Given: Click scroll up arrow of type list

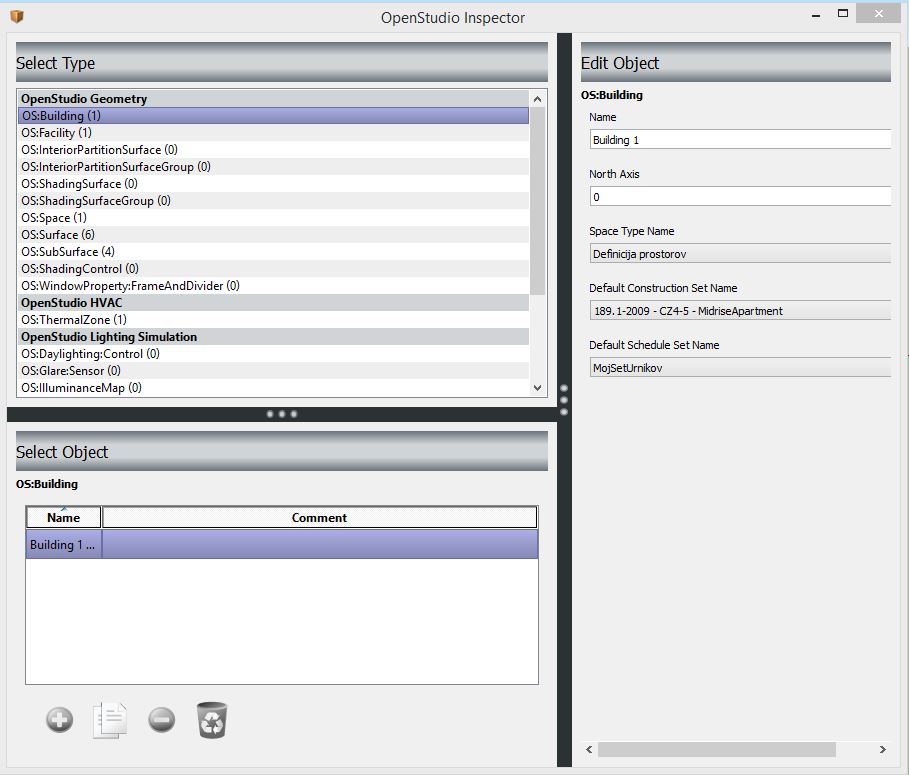Looking at the screenshot, I should (x=537, y=99).
